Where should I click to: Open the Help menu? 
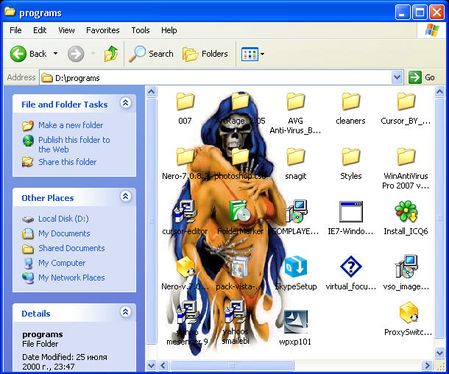pos(169,30)
